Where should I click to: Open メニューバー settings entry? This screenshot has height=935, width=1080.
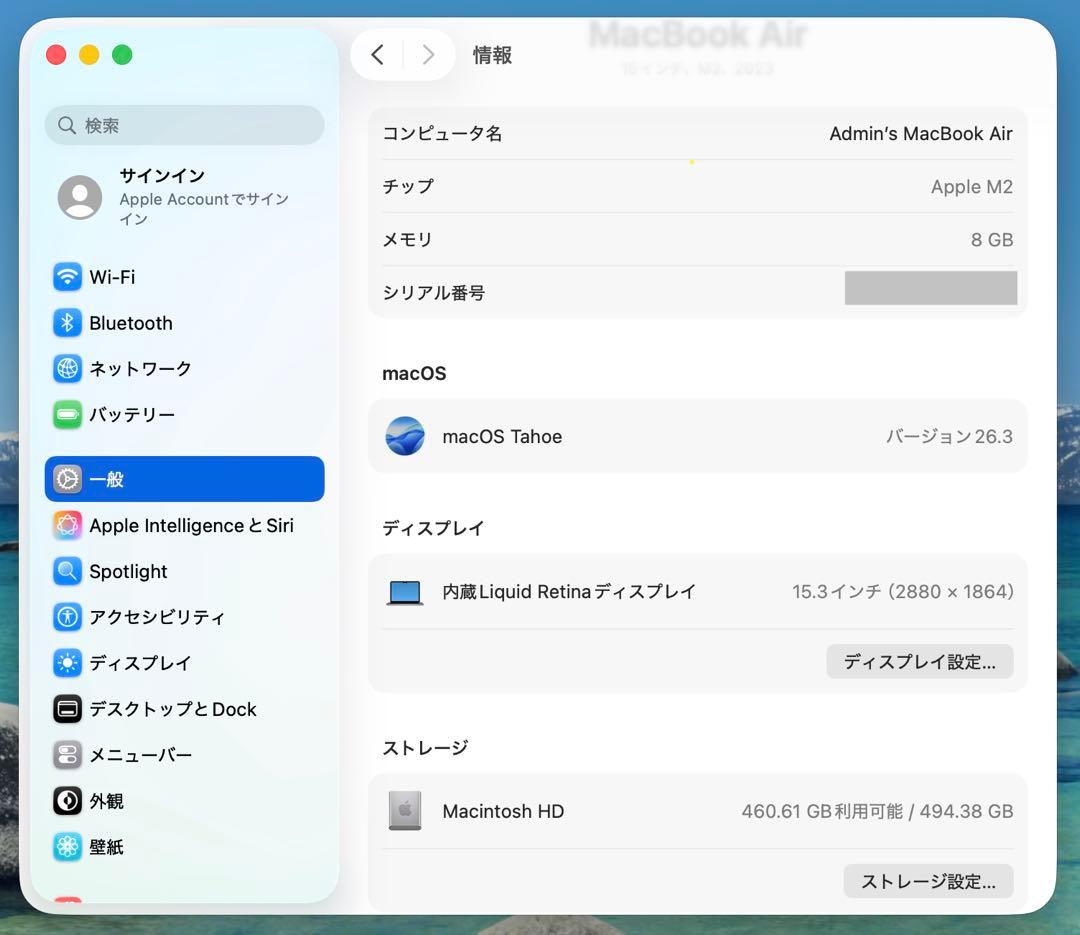tap(66, 755)
